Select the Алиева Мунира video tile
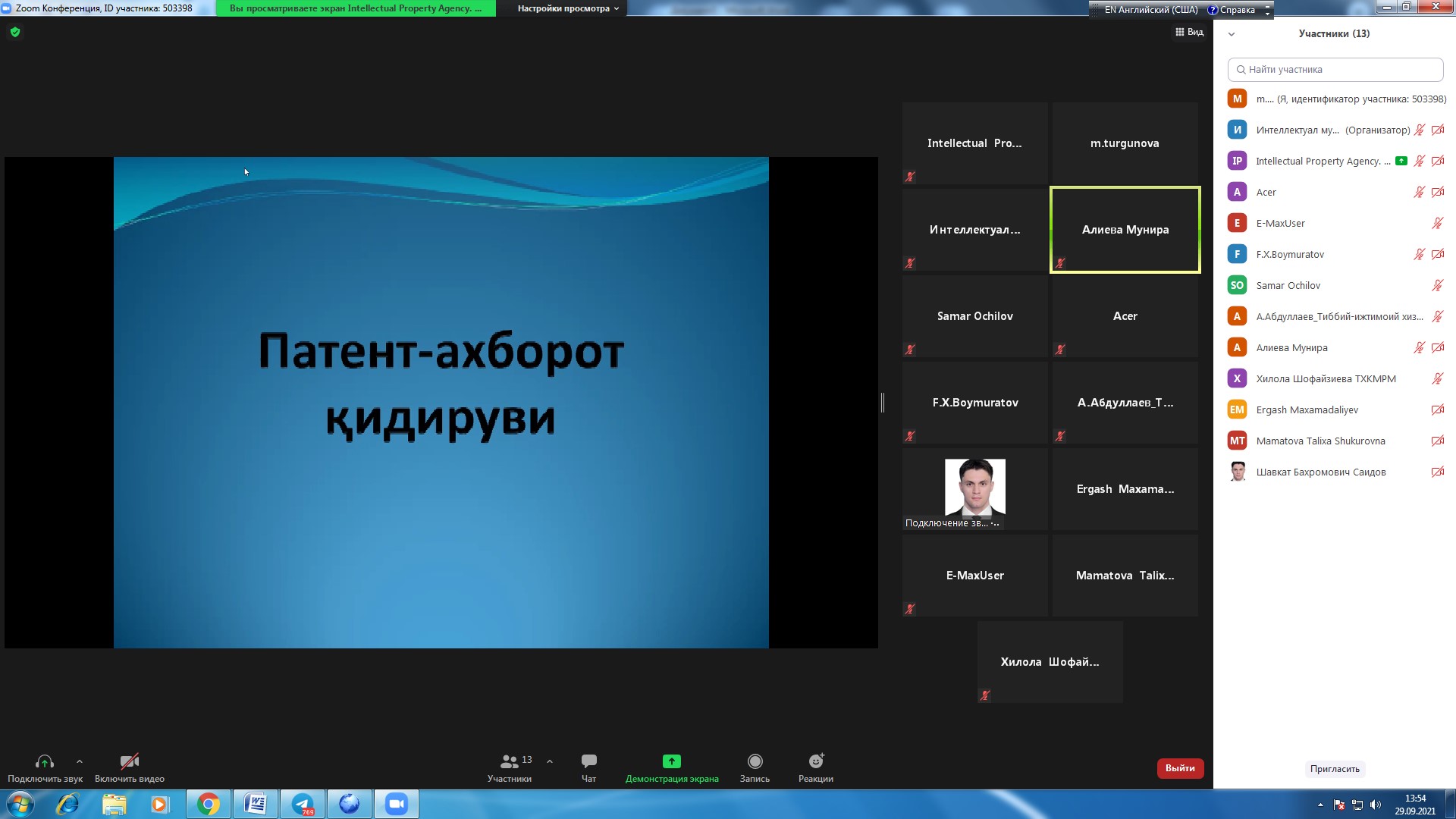 coord(1125,230)
